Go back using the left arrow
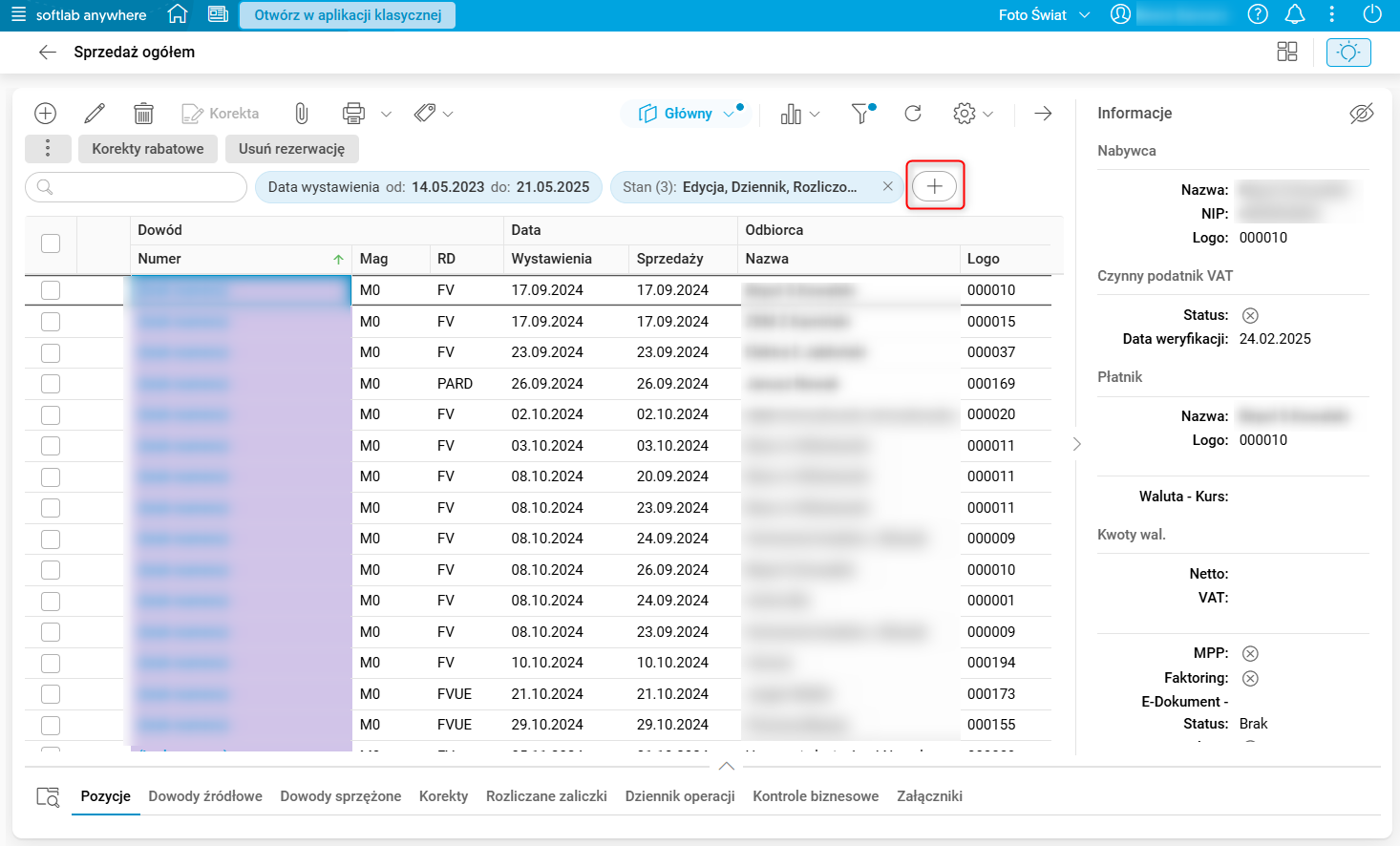The height and width of the screenshot is (846, 1400). [47, 52]
